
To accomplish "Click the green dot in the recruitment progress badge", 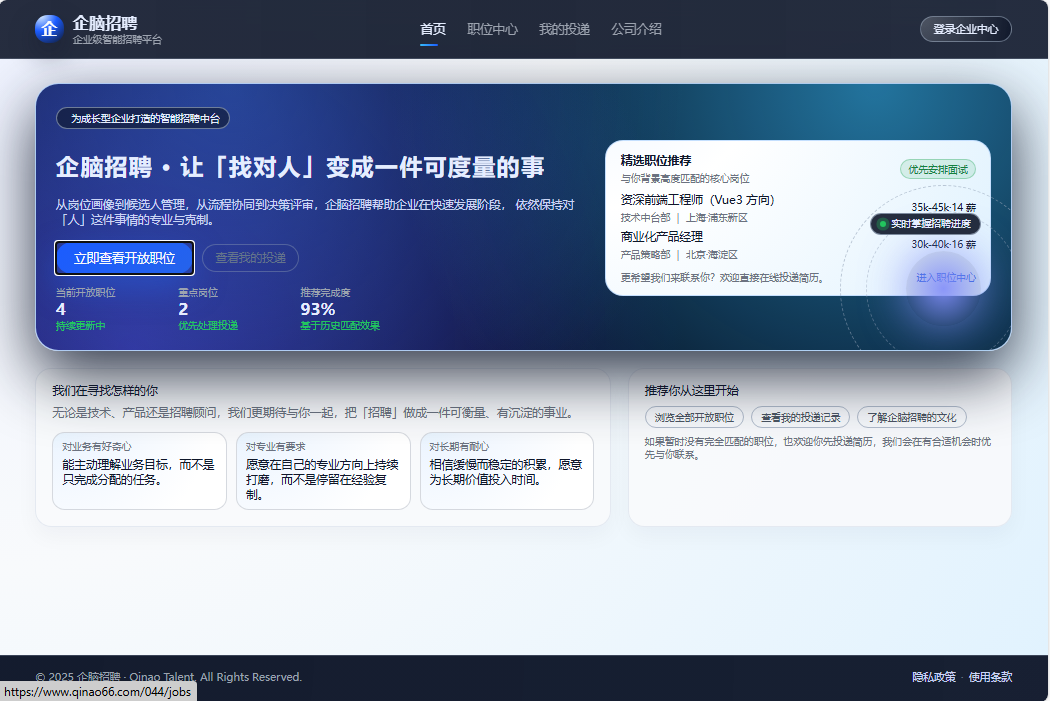I will click(x=882, y=224).
